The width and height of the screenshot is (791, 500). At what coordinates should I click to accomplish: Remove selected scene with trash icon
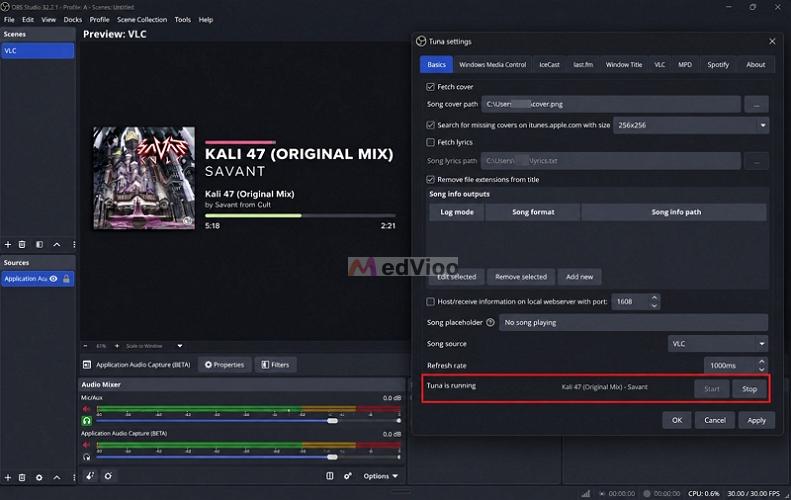click(22, 245)
